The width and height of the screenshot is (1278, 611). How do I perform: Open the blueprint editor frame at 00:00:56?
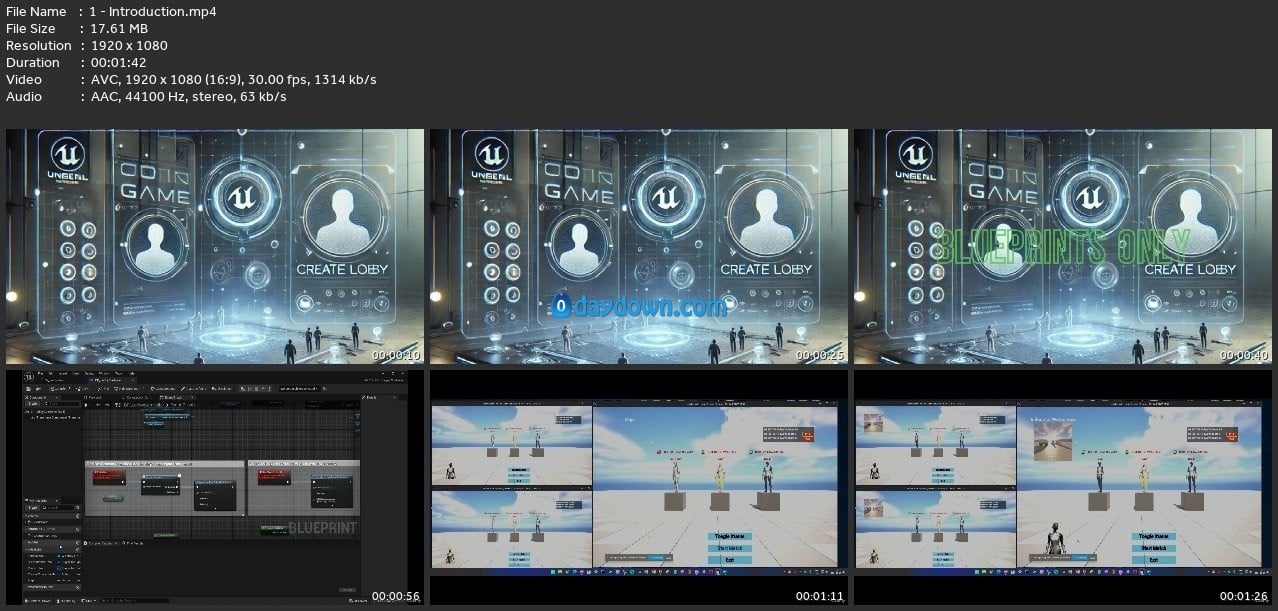pyautogui.click(x=214, y=487)
